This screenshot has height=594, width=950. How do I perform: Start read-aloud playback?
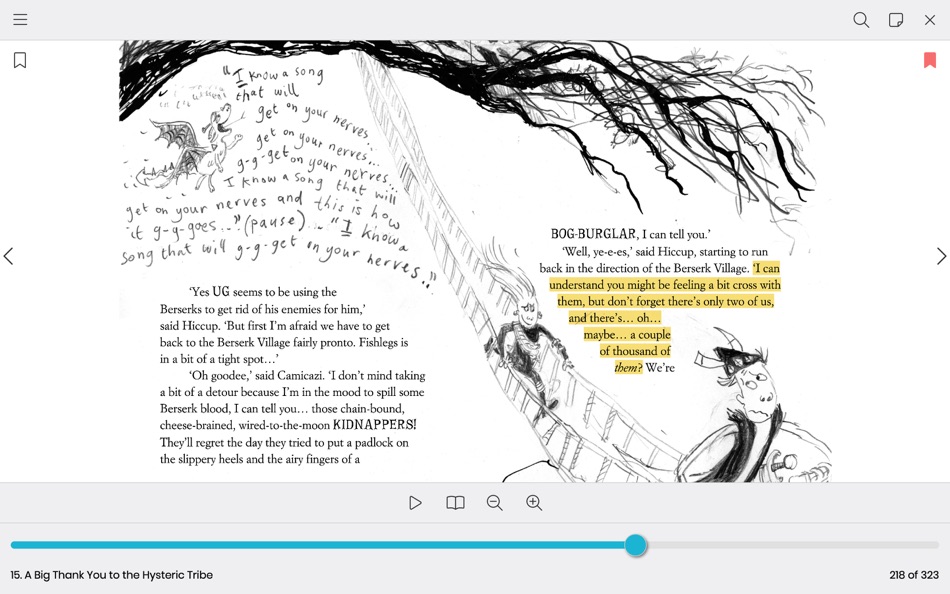coord(415,502)
